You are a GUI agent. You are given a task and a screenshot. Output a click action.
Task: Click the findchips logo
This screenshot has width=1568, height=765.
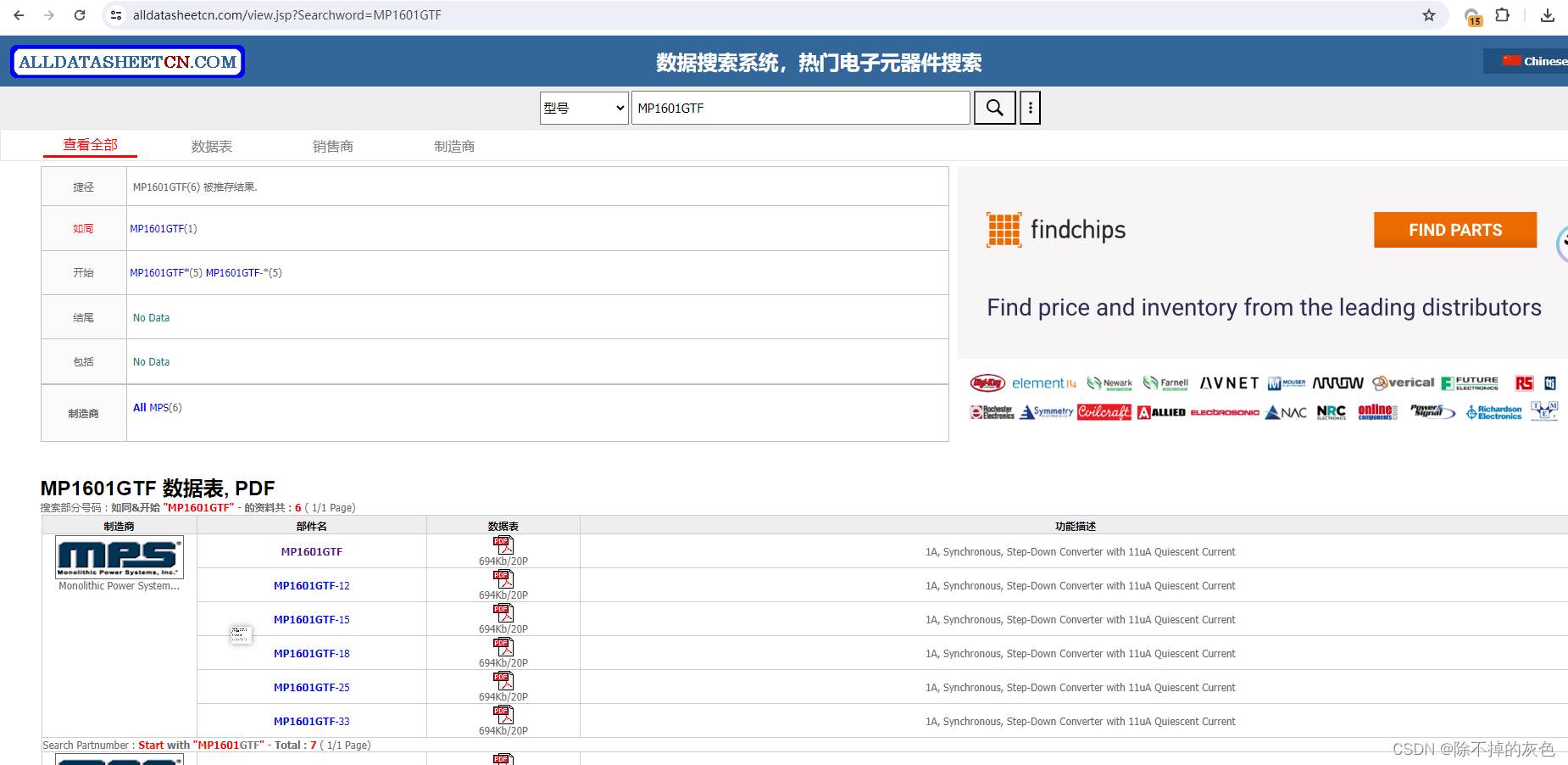point(1056,230)
